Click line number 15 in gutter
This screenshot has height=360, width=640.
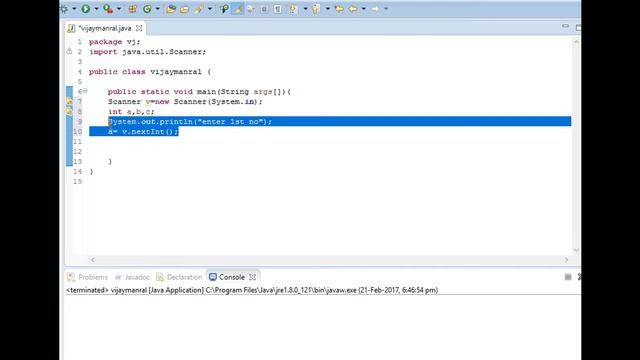point(78,182)
